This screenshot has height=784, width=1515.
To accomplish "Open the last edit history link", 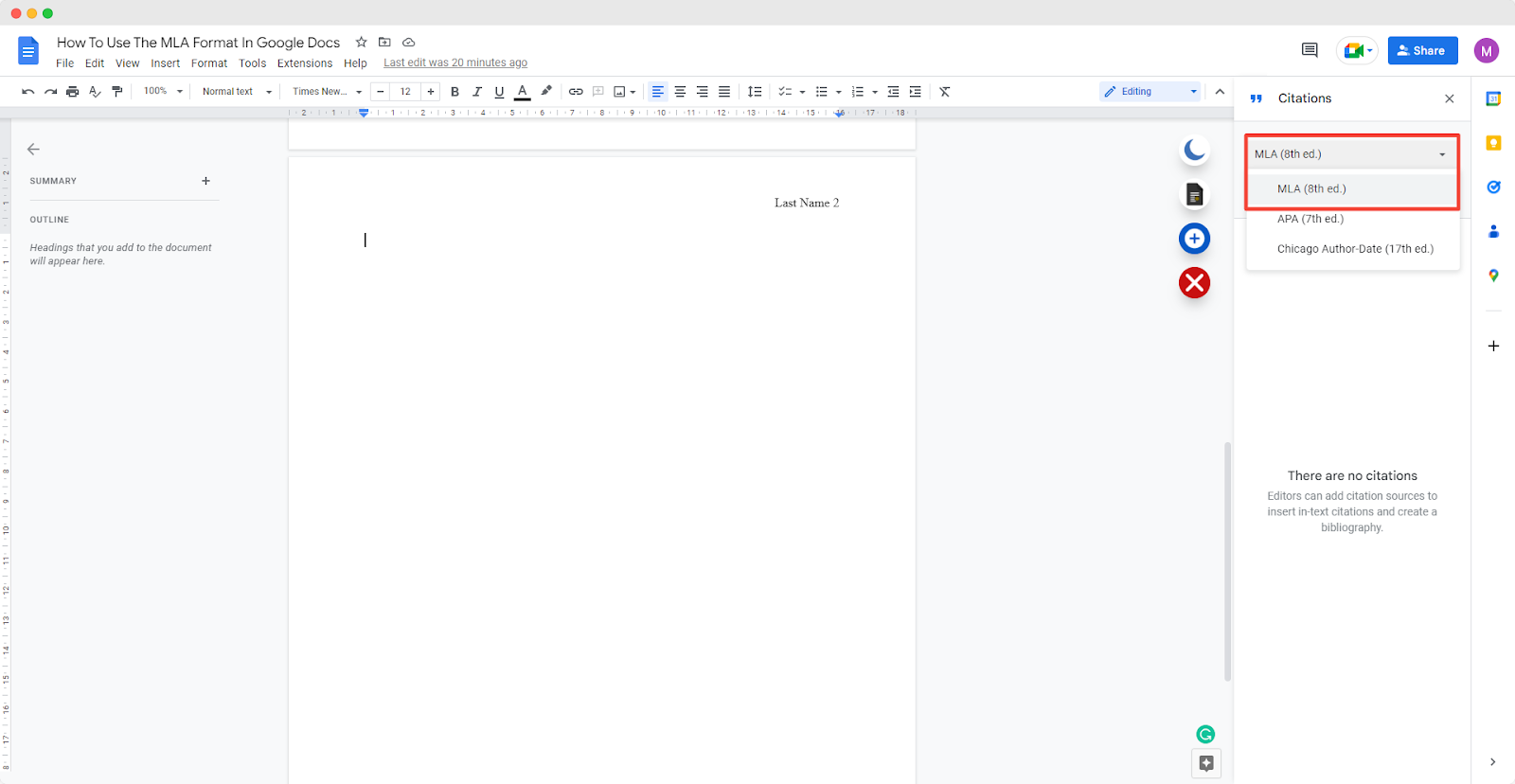I will tap(455, 63).
